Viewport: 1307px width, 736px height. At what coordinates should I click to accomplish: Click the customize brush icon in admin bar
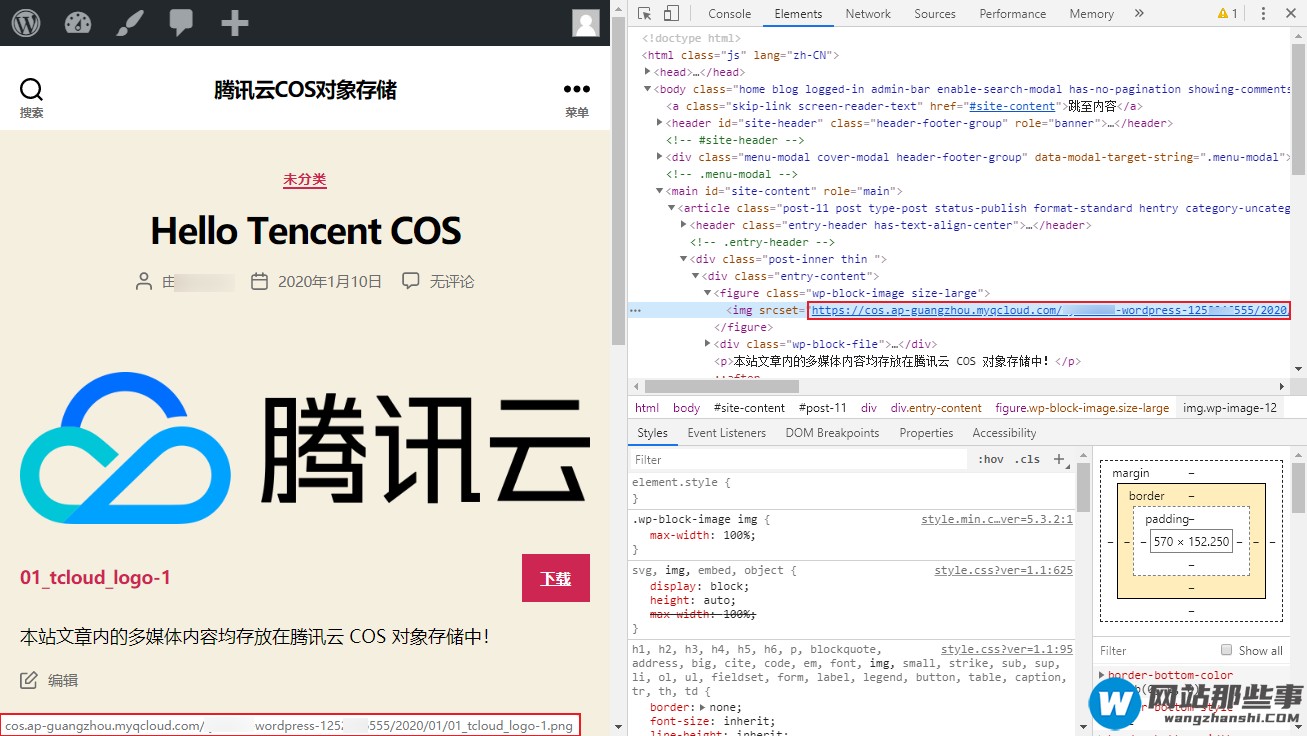(x=130, y=22)
